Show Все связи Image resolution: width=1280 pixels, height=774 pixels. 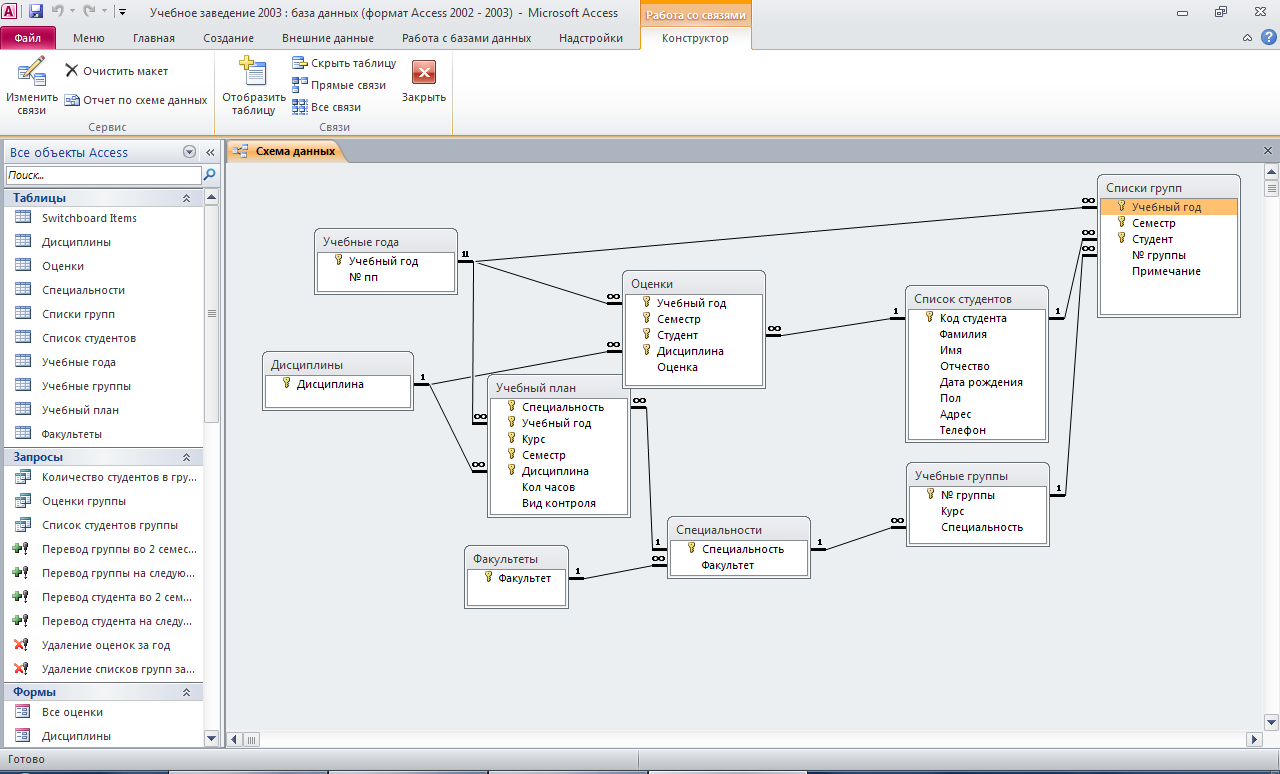pos(326,107)
